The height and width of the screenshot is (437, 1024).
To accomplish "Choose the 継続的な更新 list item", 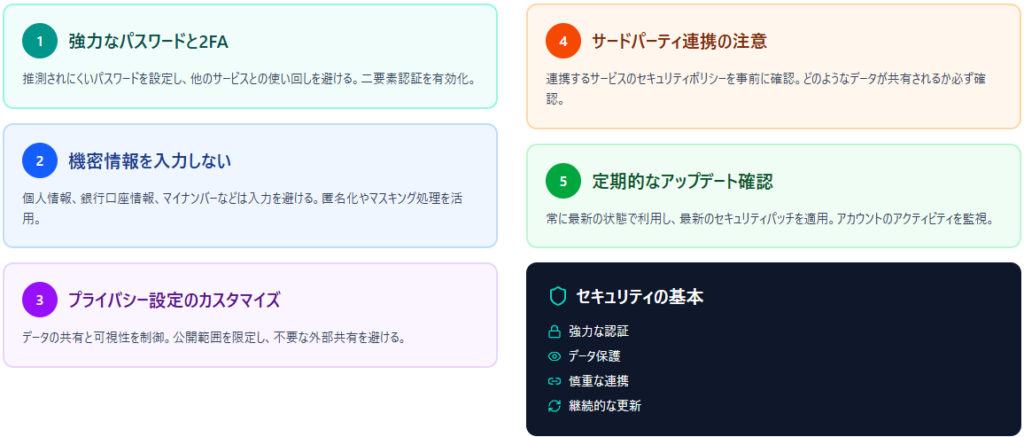I will tap(604, 406).
